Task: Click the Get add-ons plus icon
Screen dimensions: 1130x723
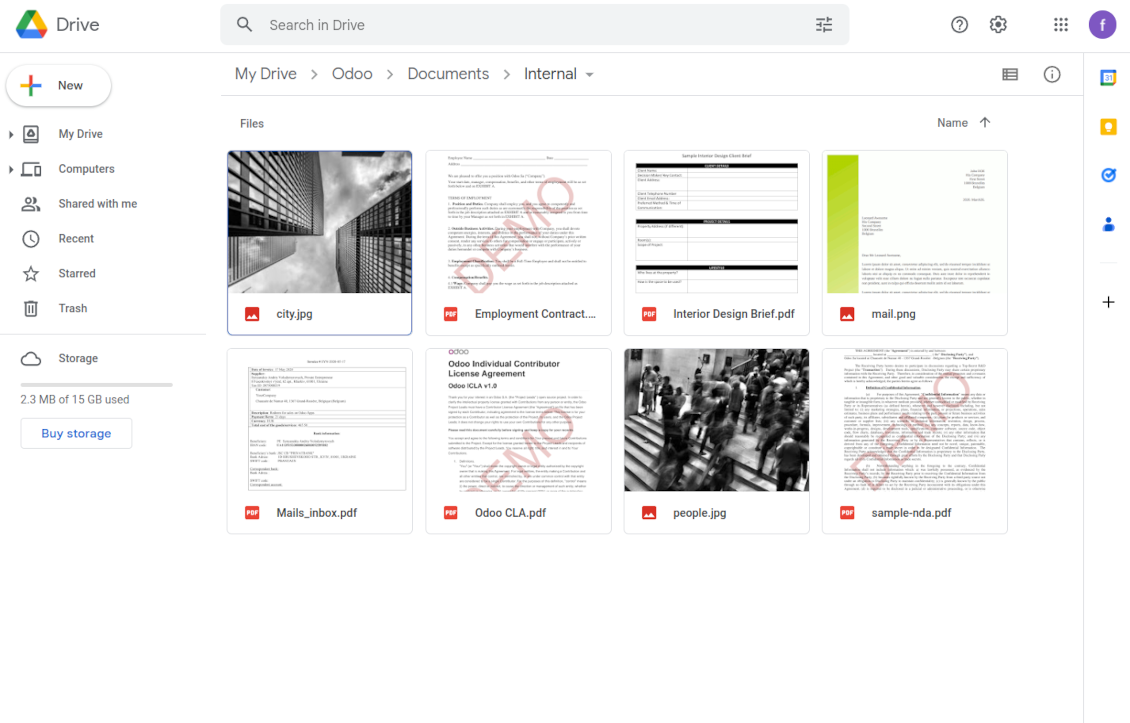Action: coord(1108,302)
